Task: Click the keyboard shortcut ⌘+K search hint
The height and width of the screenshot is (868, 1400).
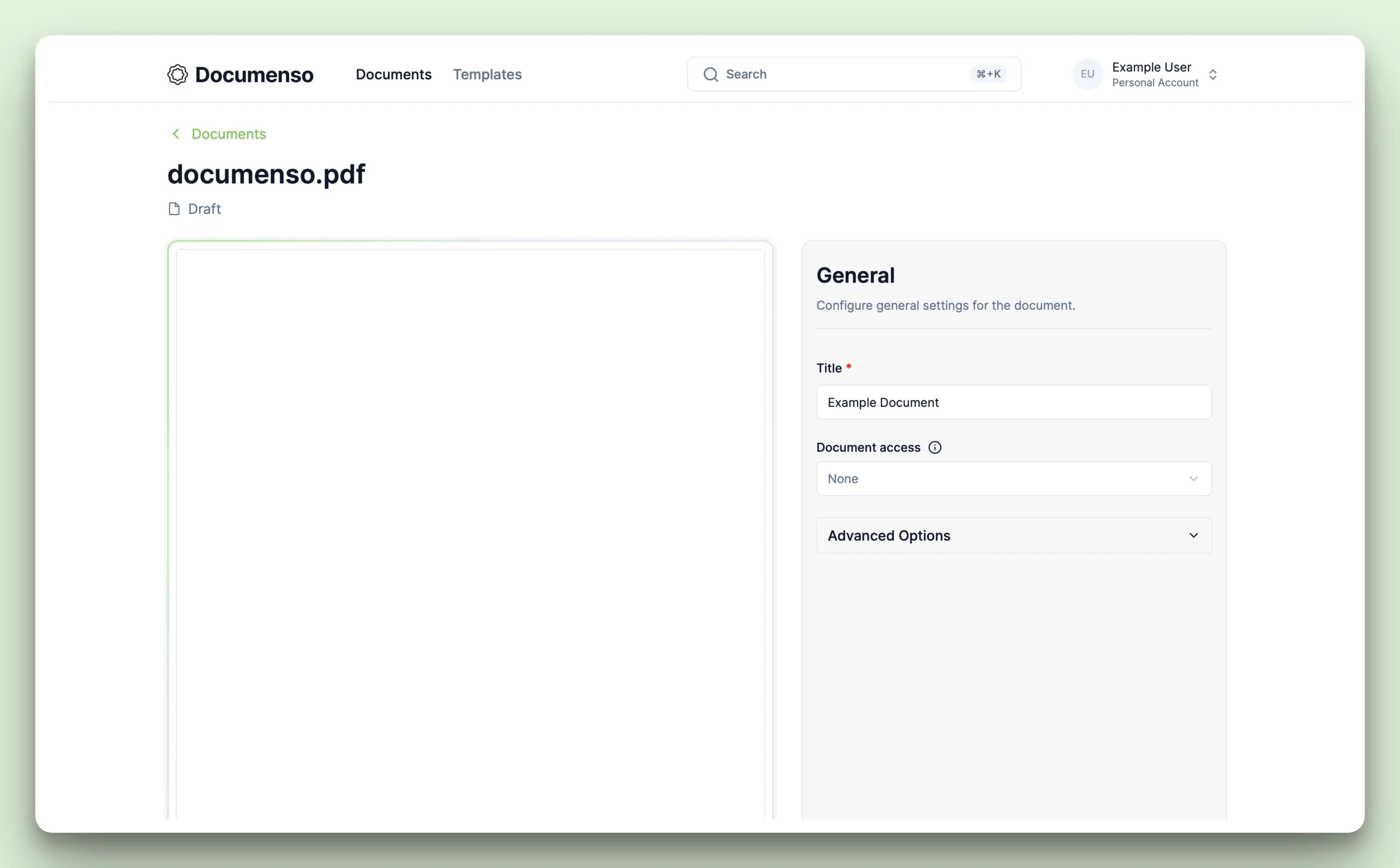Action: click(x=988, y=73)
